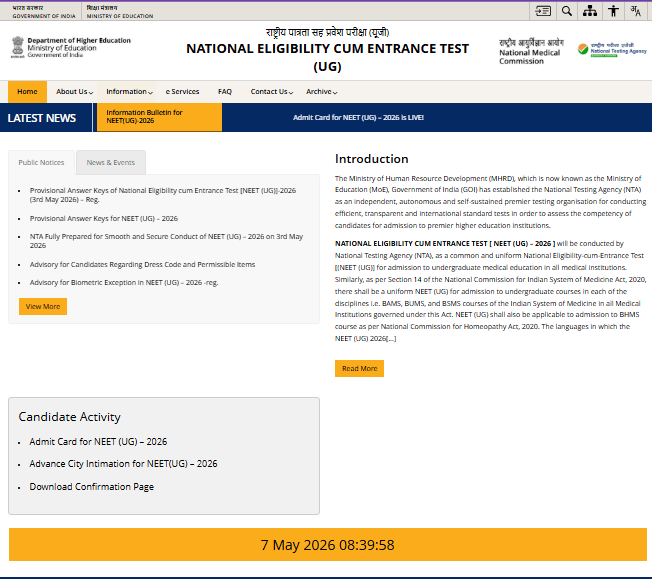Switch to the News & Events tab
The image size is (652, 579).
(x=111, y=163)
